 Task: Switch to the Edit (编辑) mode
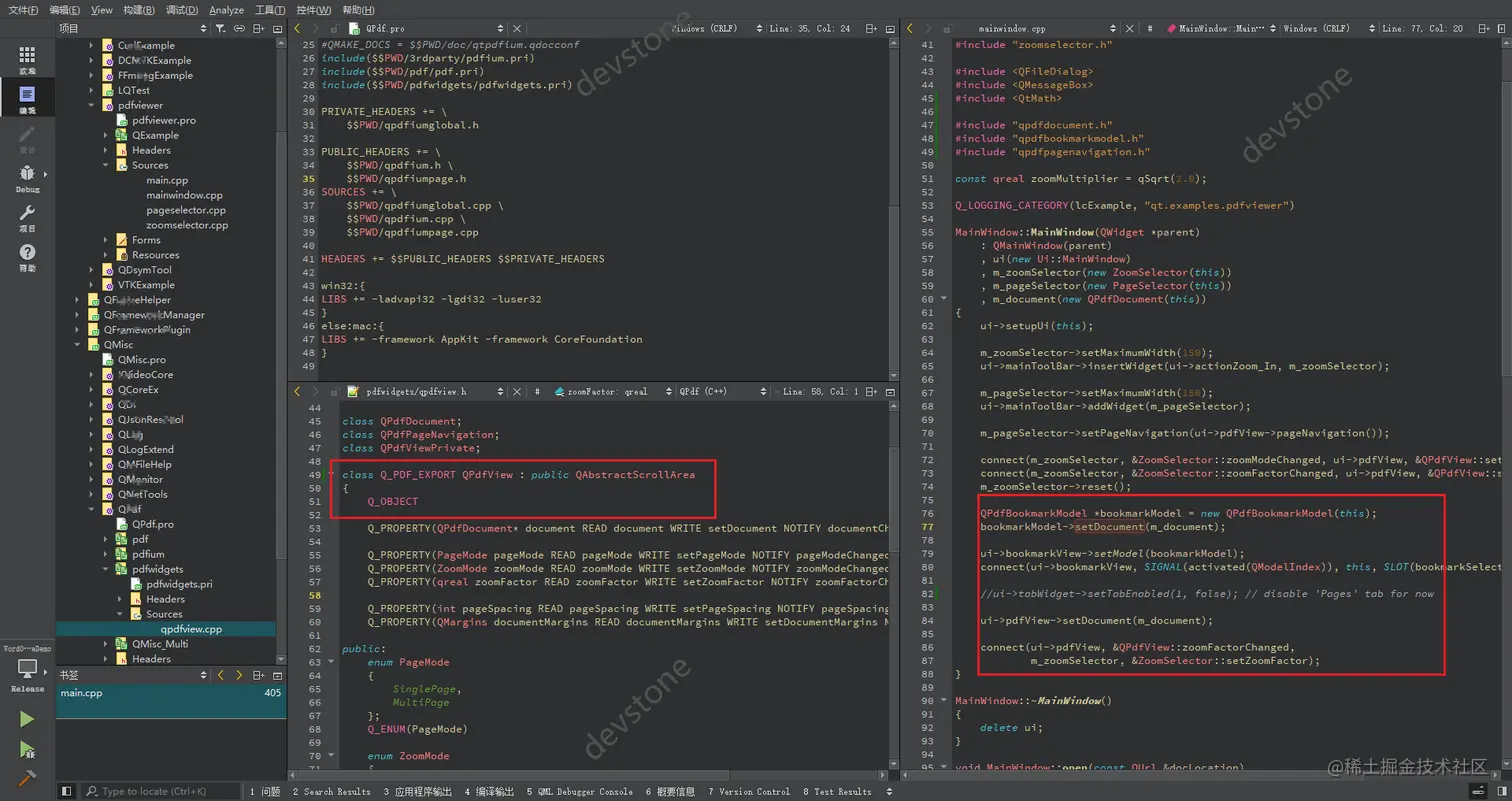tap(27, 98)
